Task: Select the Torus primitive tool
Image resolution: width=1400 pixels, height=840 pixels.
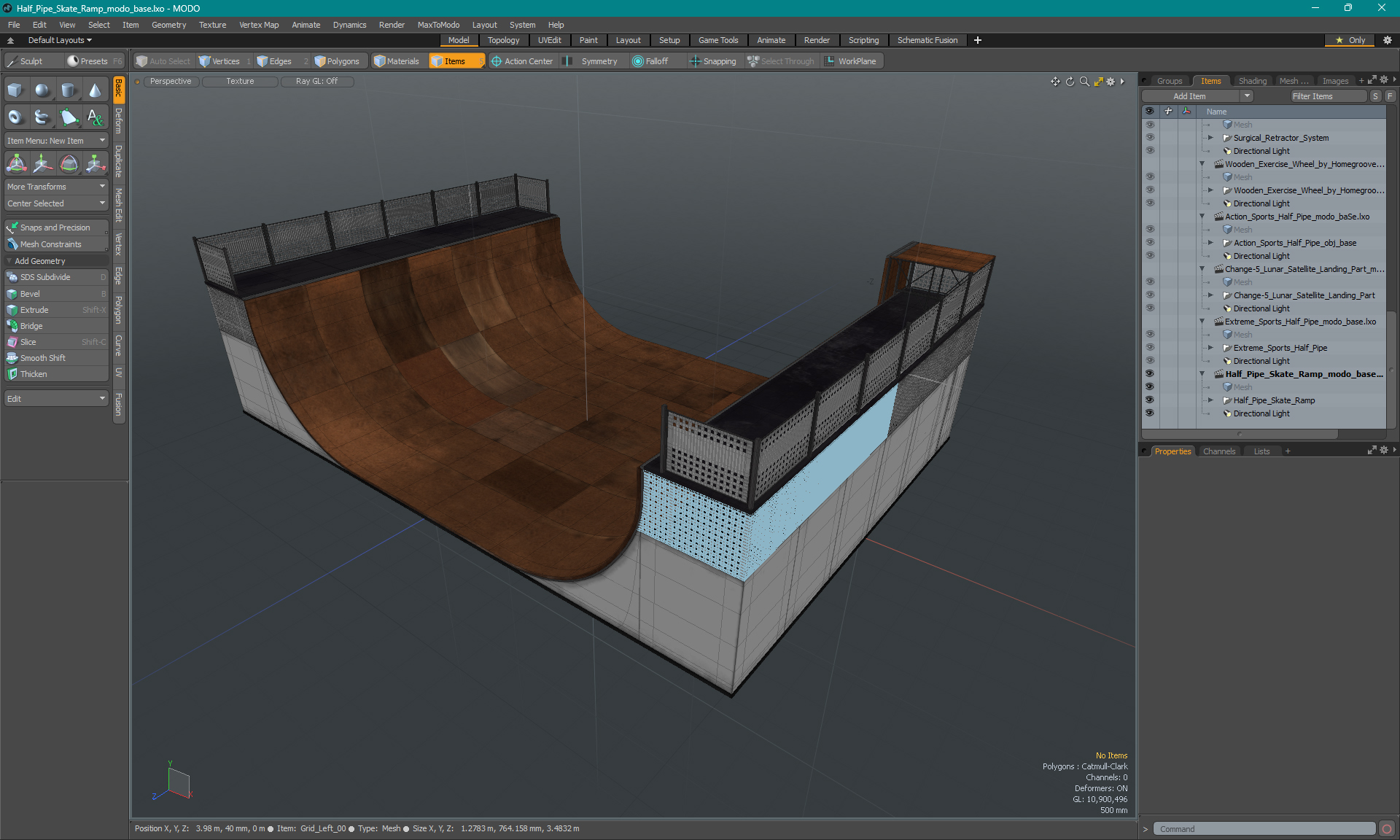Action: pos(15,117)
